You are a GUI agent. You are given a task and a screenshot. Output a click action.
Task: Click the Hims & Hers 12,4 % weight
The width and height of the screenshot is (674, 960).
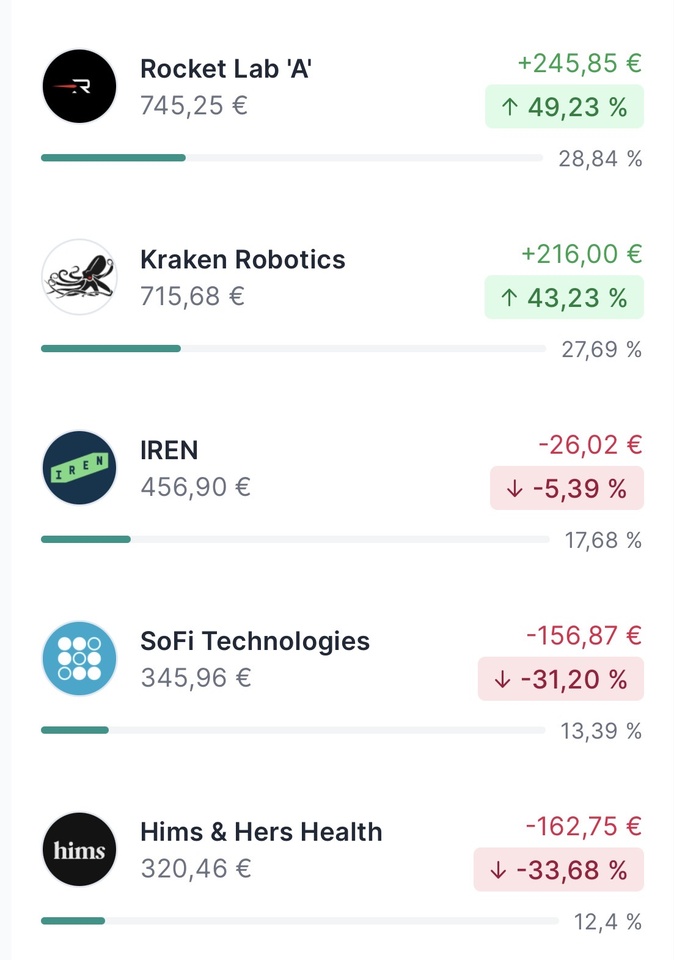tap(607, 922)
